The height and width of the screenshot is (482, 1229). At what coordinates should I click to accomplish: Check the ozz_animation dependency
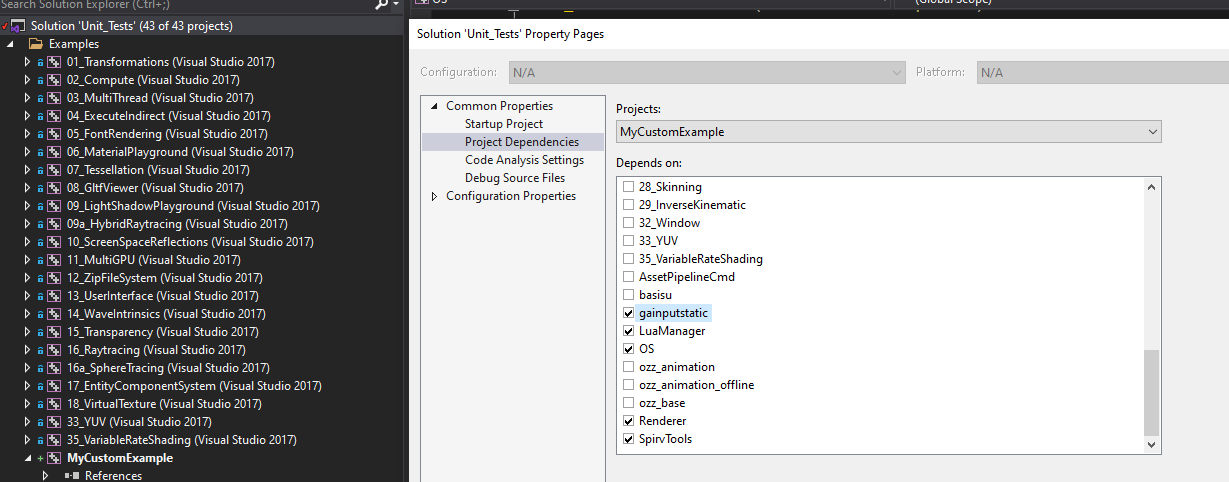coord(629,367)
